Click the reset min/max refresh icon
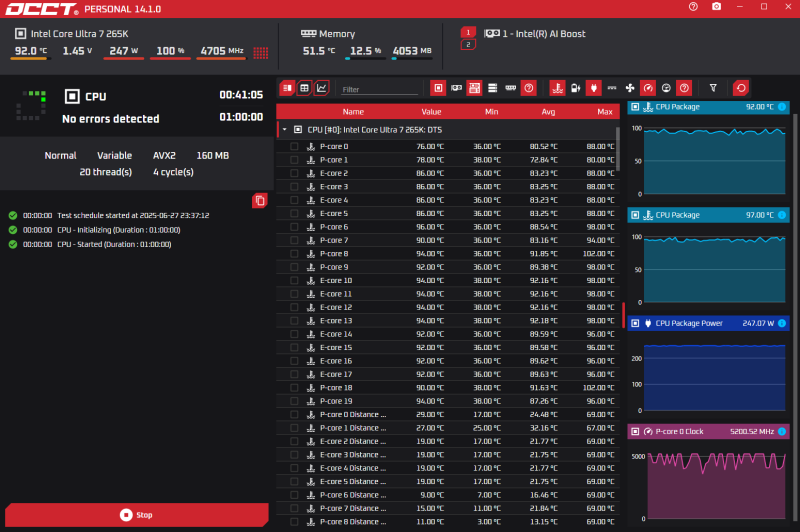 point(740,88)
